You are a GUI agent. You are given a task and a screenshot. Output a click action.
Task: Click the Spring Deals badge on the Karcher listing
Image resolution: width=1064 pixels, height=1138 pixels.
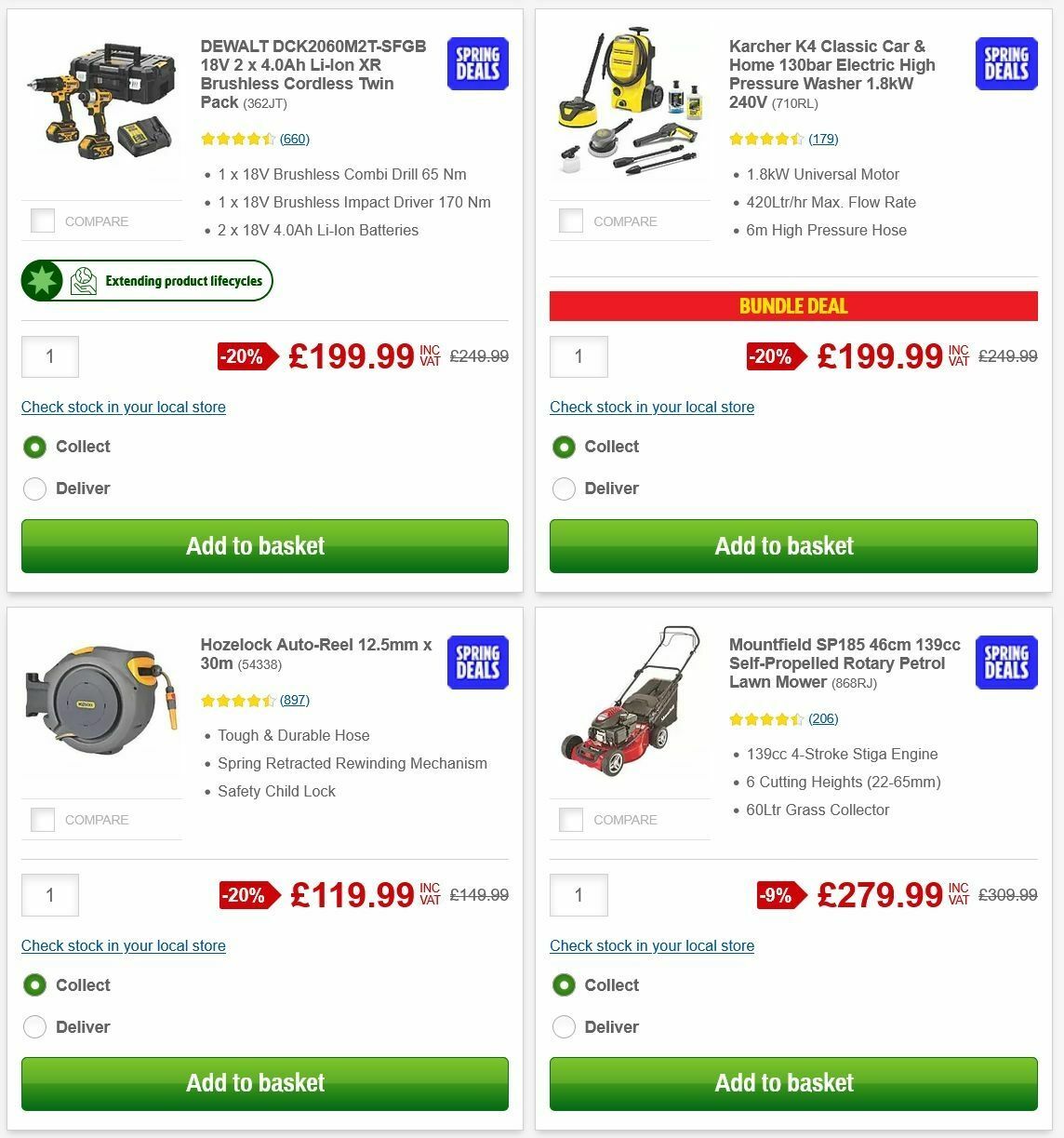(x=1005, y=63)
